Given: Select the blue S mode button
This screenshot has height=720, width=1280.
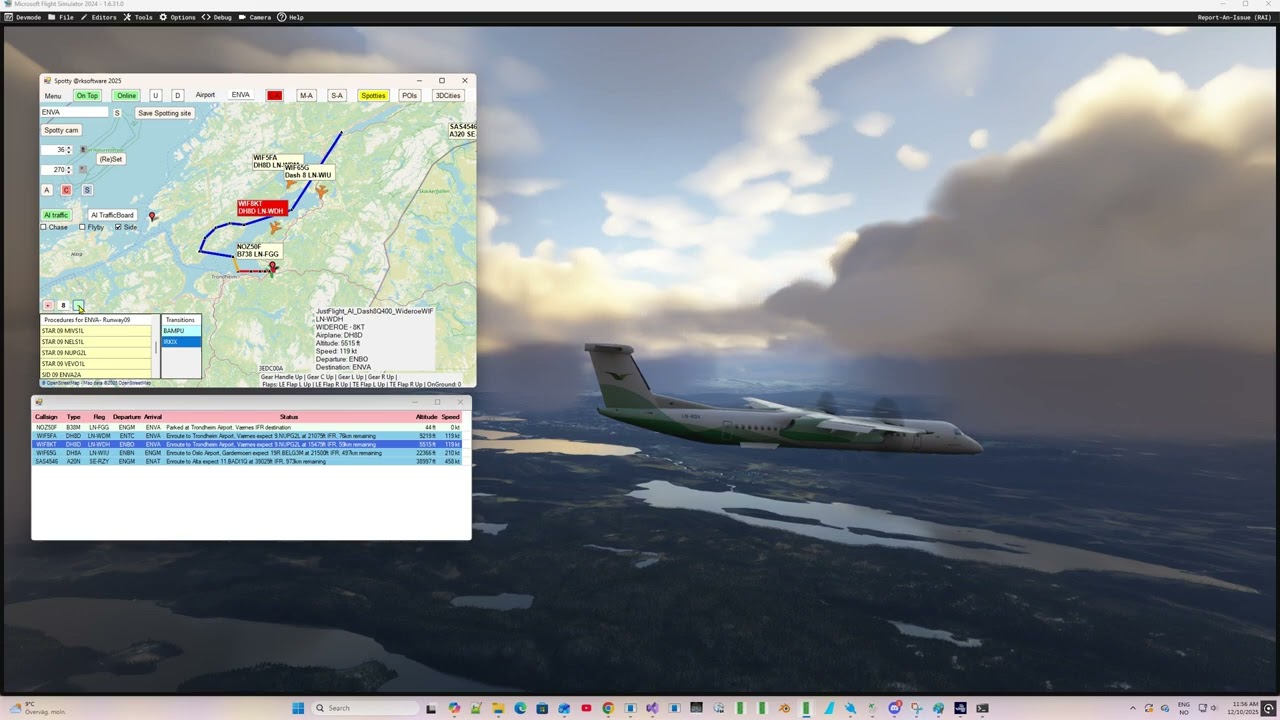Looking at the screenshot, I should click(87, 190).
